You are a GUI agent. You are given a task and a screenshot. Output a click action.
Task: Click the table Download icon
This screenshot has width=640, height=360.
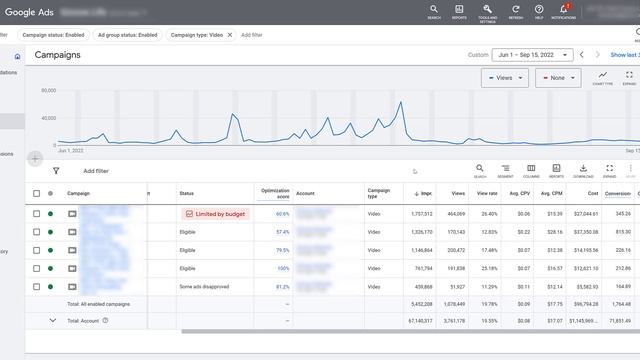583,171
